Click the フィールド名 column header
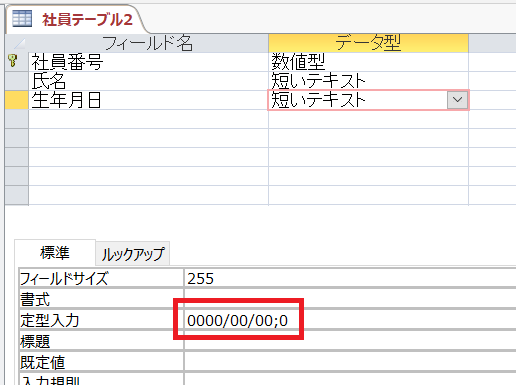This screenshot has width=516, height=385. coord(148,43)
